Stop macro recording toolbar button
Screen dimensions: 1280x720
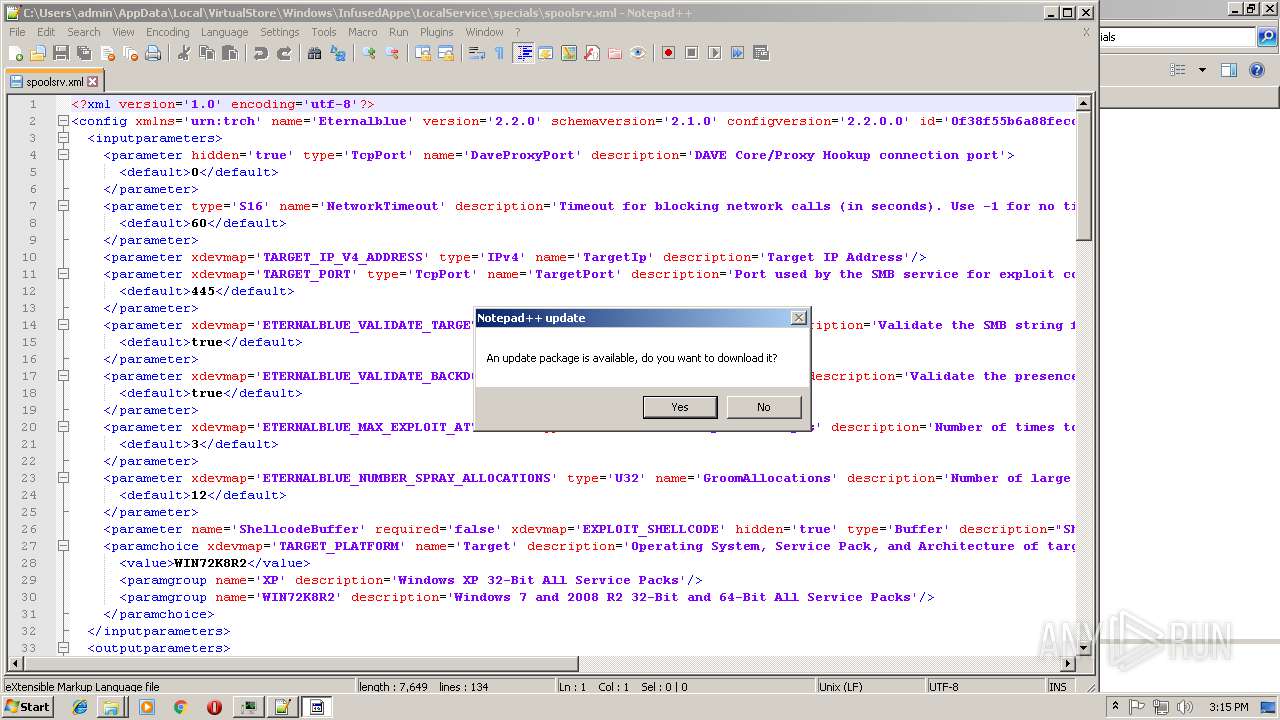[x=692, y=53]
